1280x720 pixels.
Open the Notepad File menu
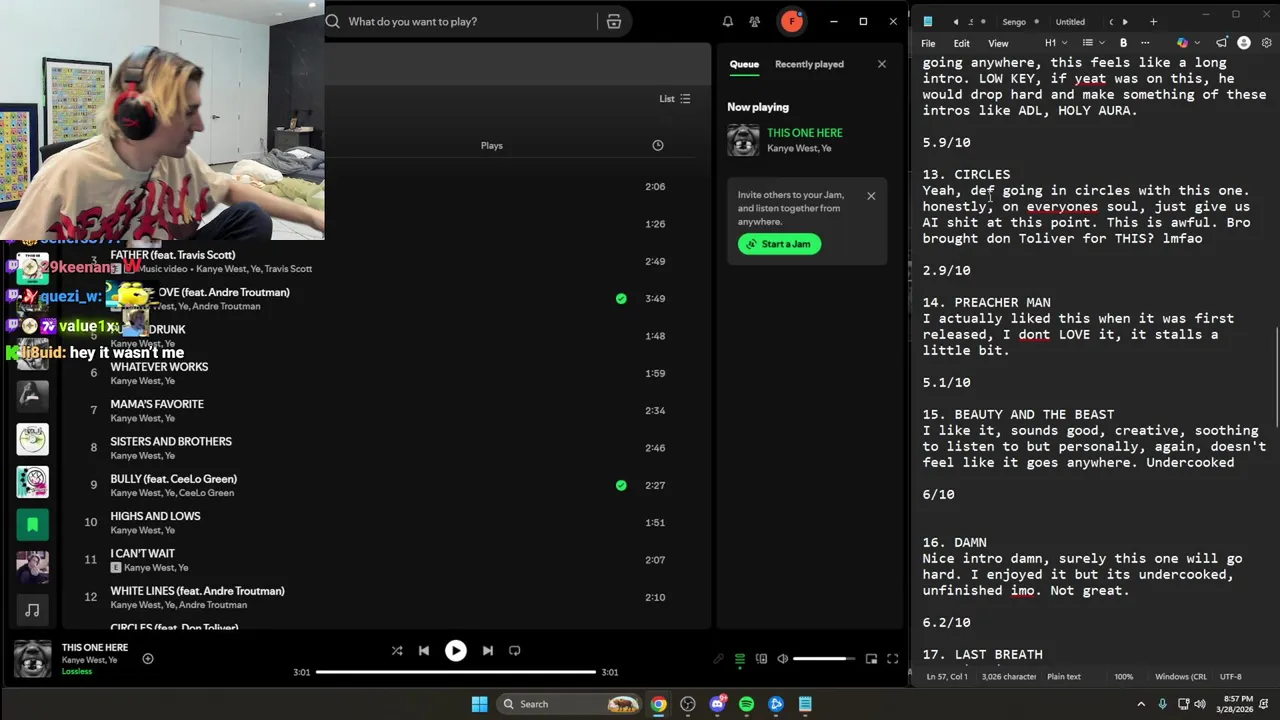928,43
